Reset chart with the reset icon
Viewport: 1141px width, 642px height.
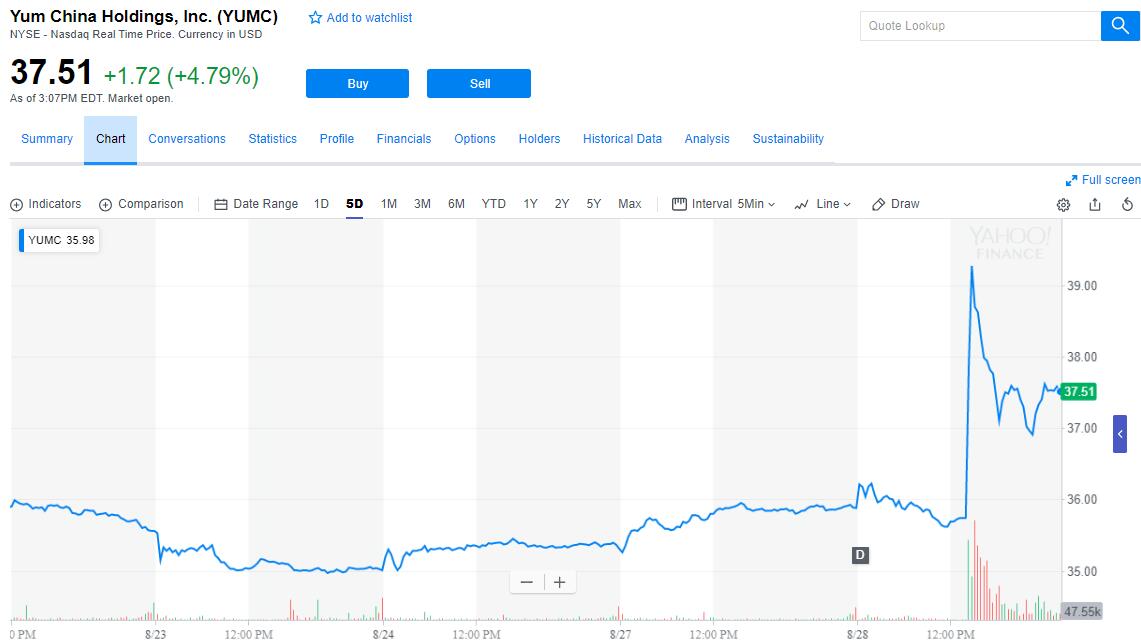(x=1127, y=204)
